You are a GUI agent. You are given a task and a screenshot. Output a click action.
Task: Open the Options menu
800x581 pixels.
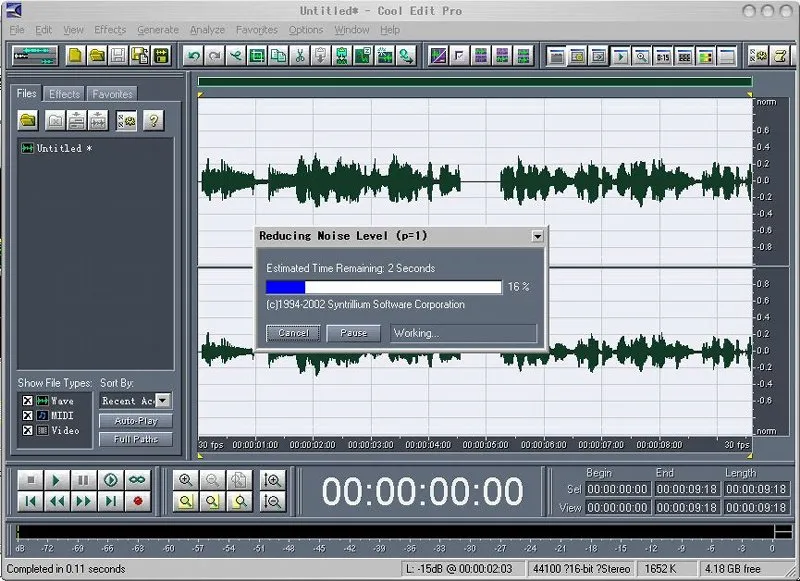(306, 30)
